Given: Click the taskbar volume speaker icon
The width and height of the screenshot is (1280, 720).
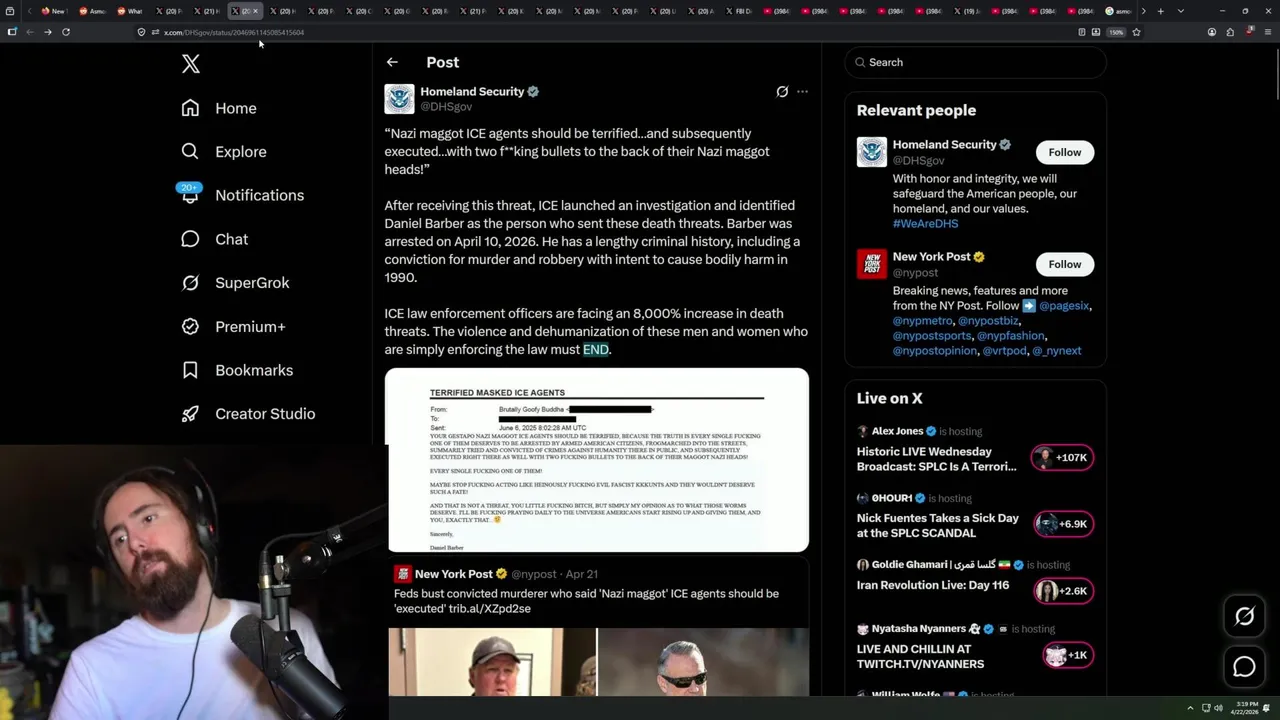Looking at the screenshot, I should [1218, 708].
